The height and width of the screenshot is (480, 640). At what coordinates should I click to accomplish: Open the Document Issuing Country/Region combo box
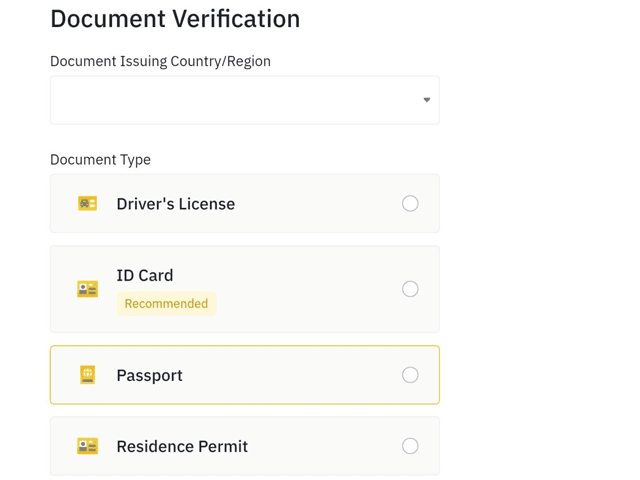point(244,100)
